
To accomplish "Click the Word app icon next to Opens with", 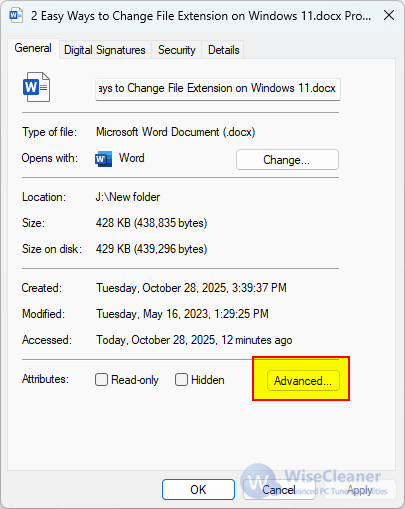I will coord(103,159).
